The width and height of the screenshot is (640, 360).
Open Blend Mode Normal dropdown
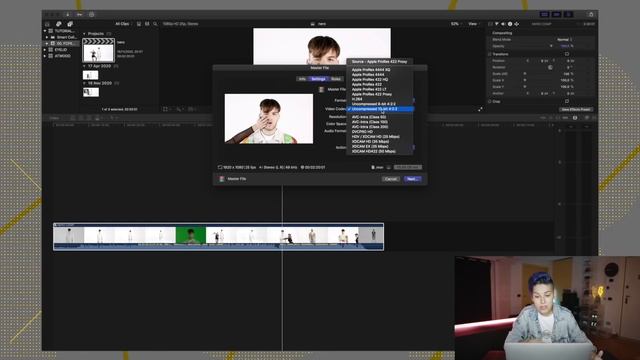point(565,40)
